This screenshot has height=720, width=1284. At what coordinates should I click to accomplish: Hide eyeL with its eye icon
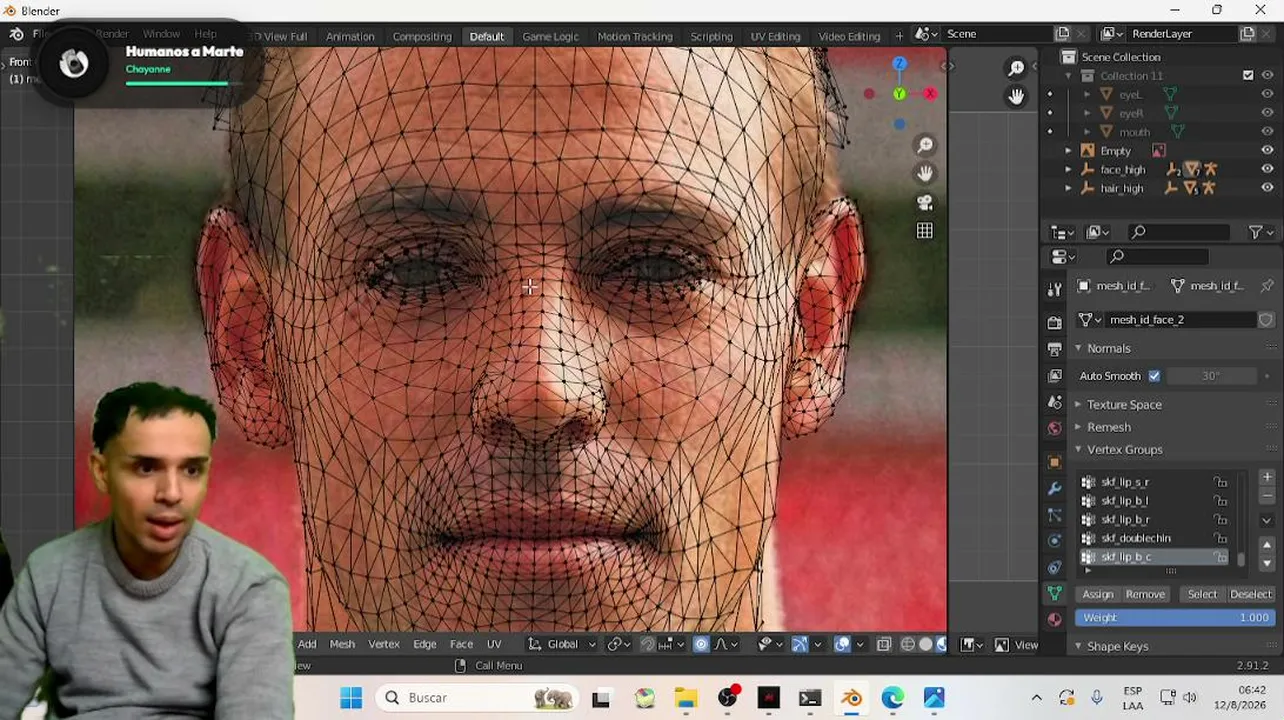(x=1267, y=94)
